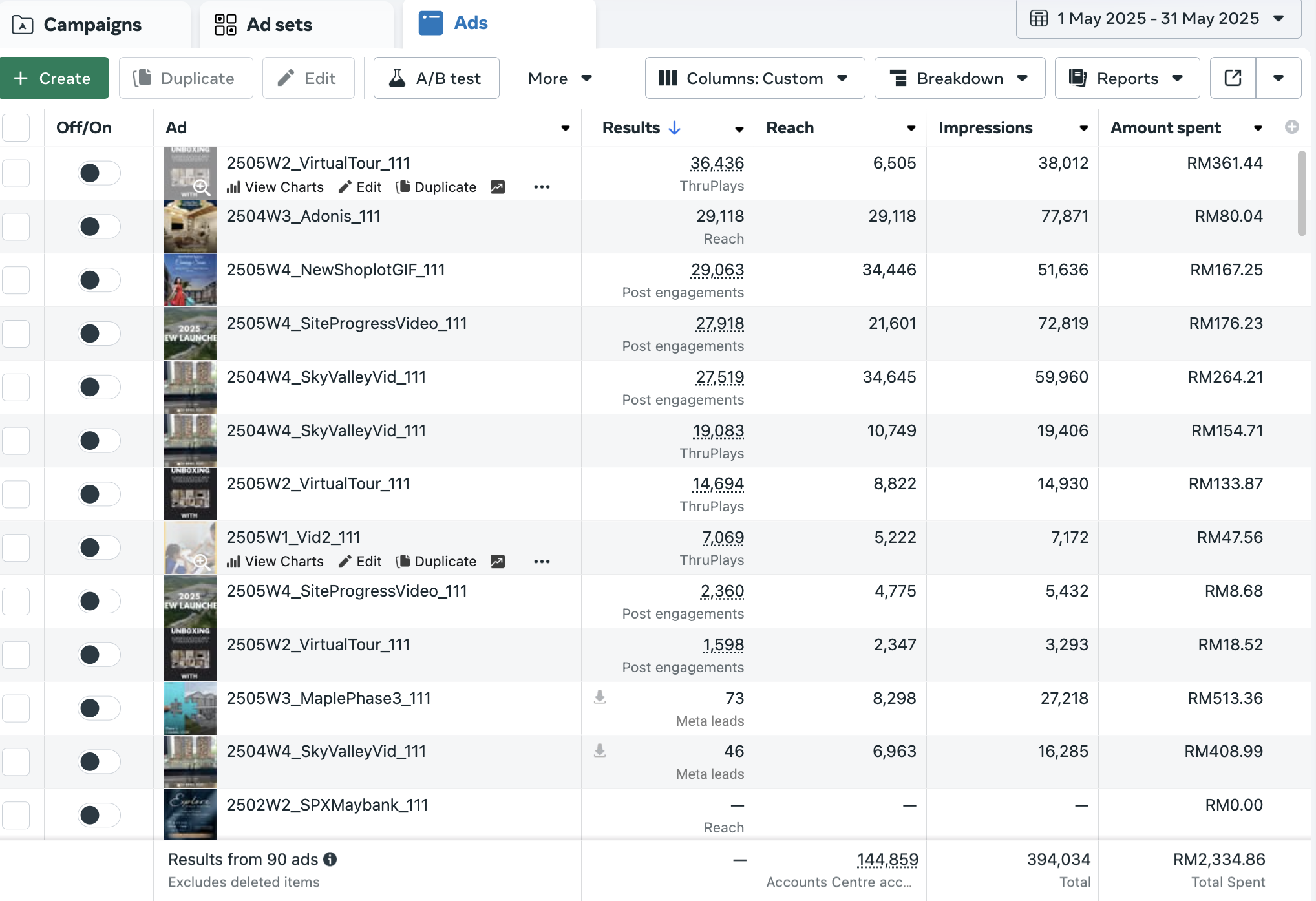Viewport: 1316px width, 901px height.
Task: Click the preview share icon for 2505W1_Vid2_111
Action: click(x=498, y=561)
